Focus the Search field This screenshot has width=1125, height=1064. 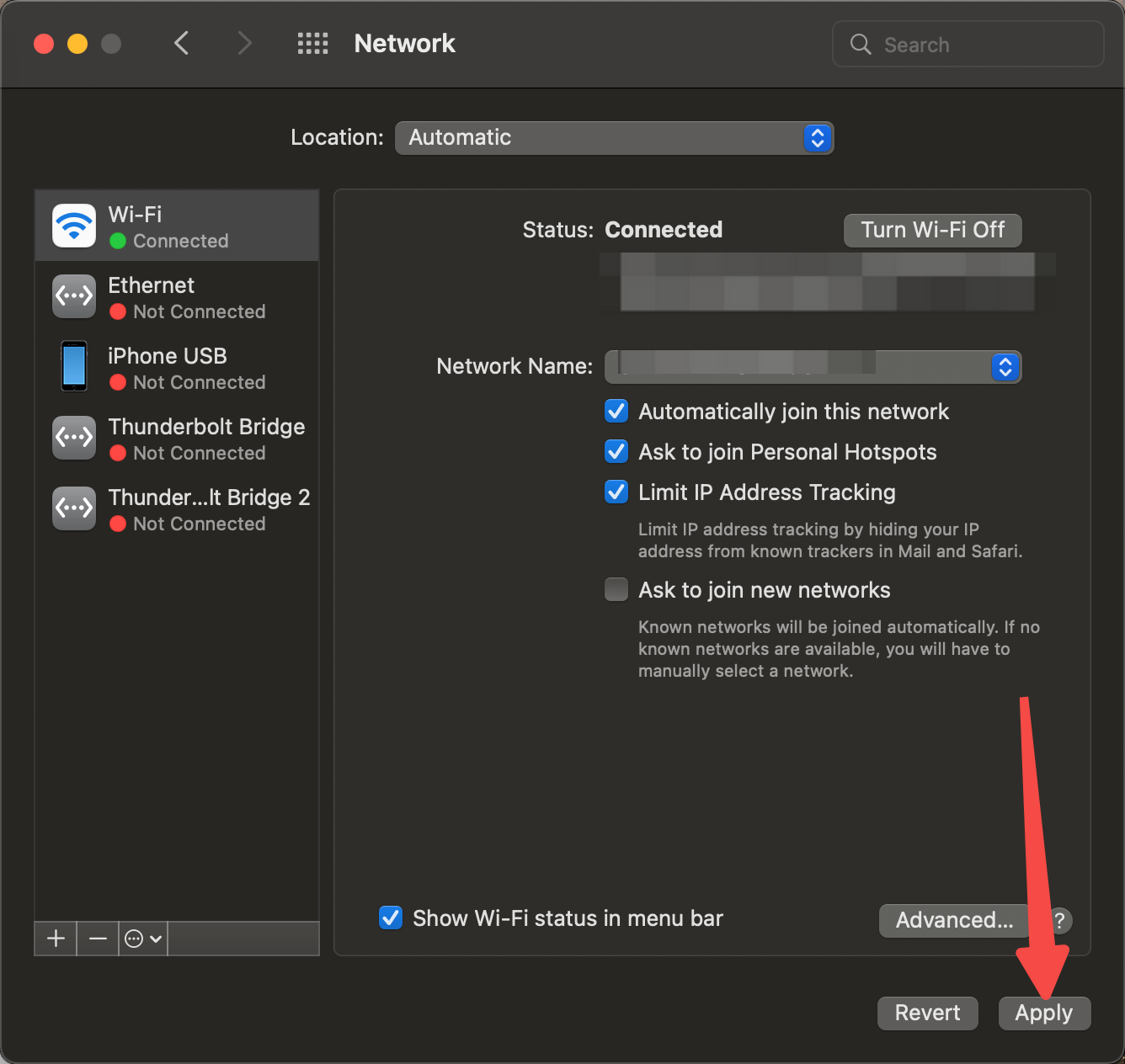(968, 44)
